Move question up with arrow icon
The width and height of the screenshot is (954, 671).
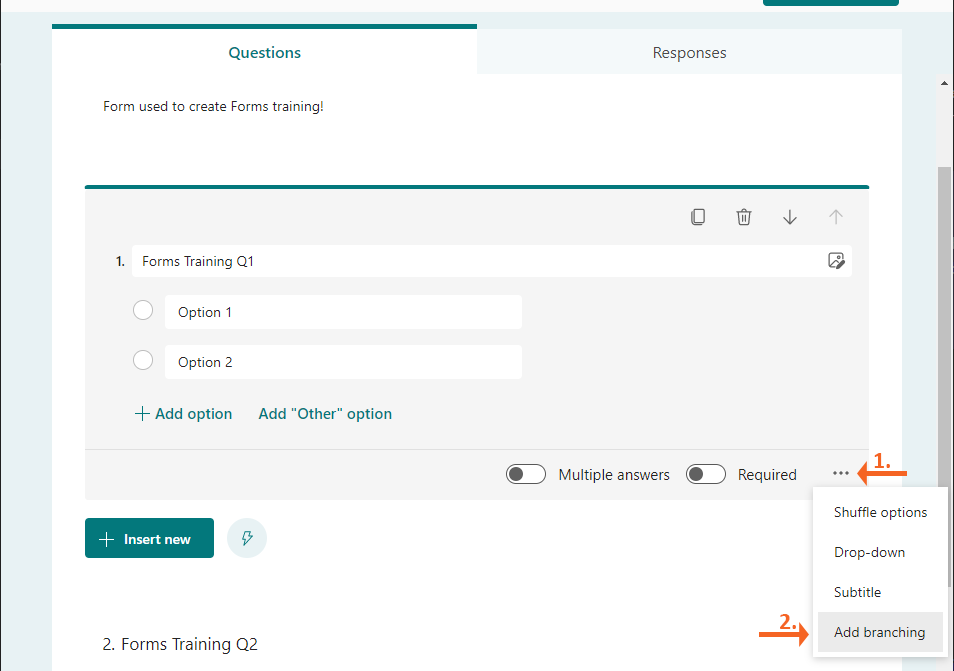(x=835, y=217)
